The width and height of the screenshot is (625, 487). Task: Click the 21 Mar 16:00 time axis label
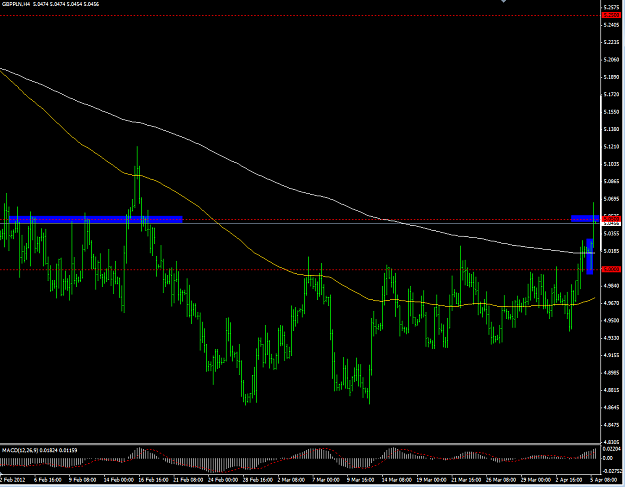click(466, 480)
